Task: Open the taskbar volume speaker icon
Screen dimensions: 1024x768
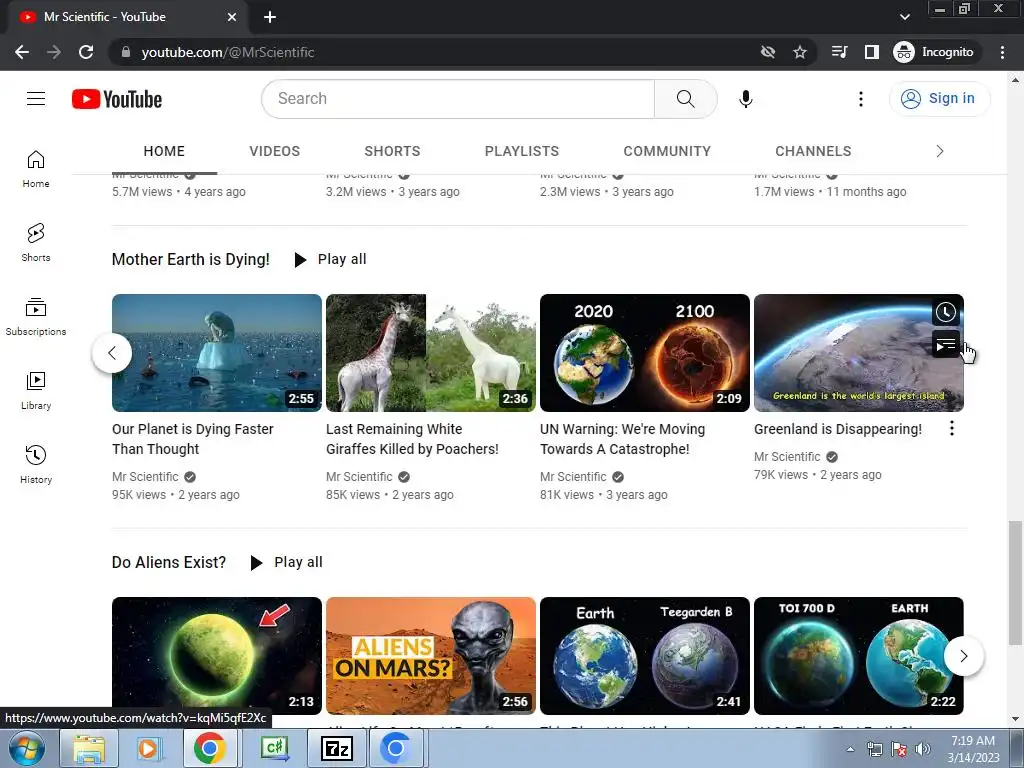Action: (x=922, y=749)
